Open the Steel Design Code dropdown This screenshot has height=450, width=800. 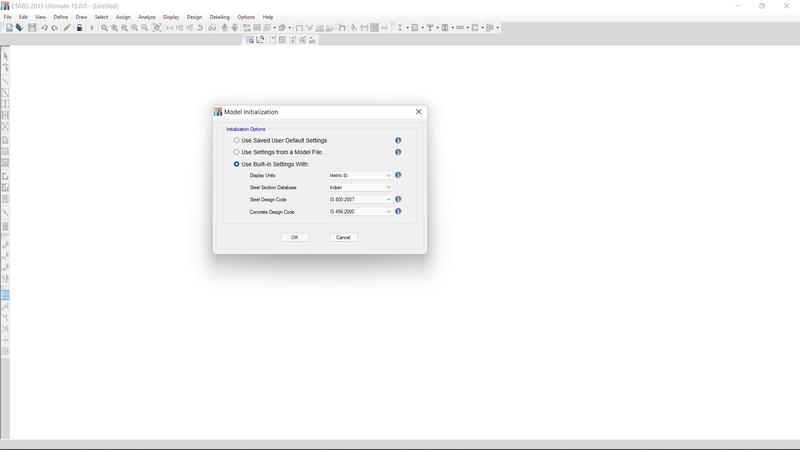pos(360,199)
